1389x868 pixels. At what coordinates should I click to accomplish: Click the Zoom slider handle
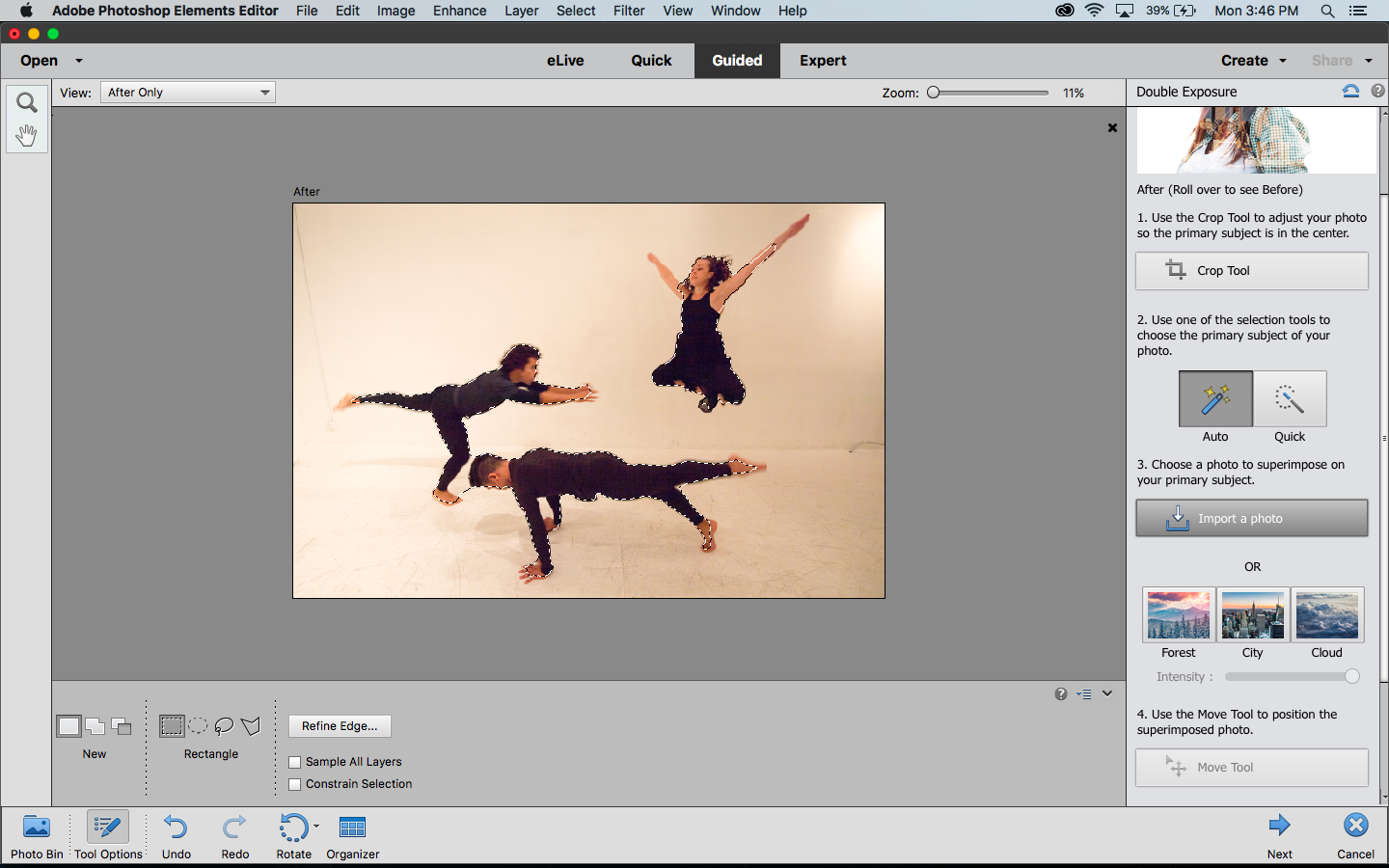(x=934, y=93)
